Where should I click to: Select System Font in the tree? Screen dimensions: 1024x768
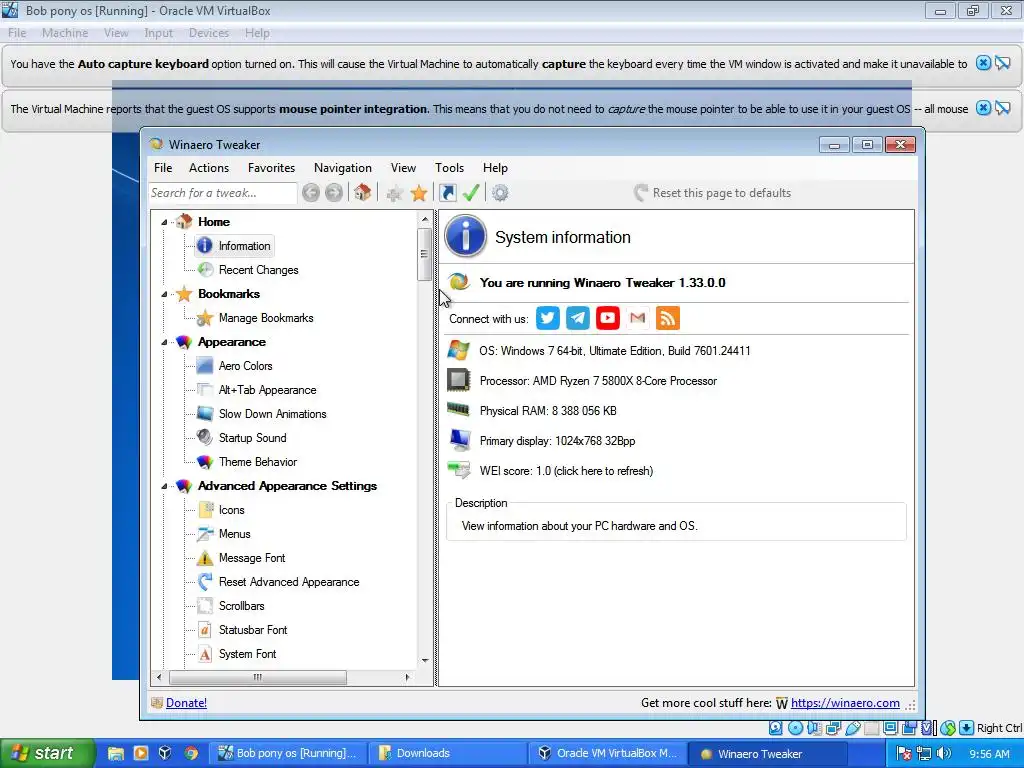click(247, 654)
